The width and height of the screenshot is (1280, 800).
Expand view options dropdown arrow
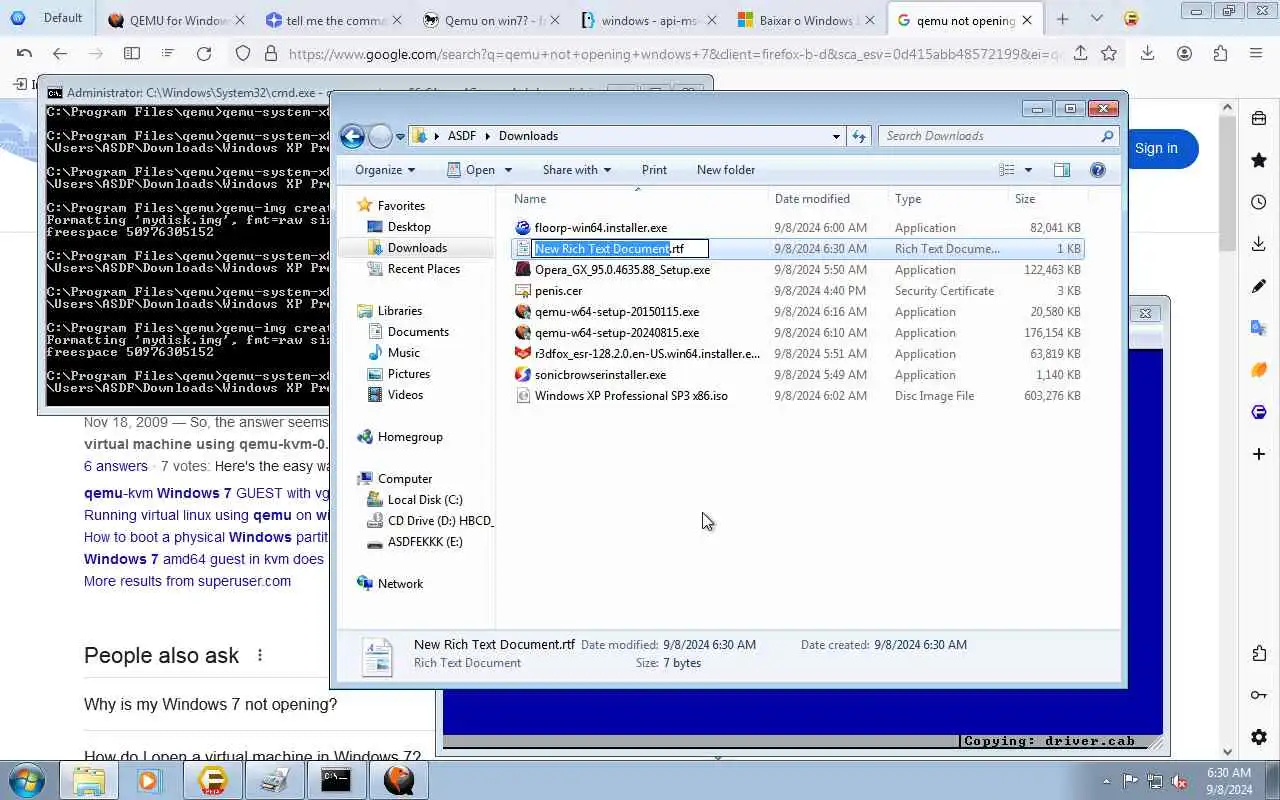pyautogui.click(x=1028, y=170)
